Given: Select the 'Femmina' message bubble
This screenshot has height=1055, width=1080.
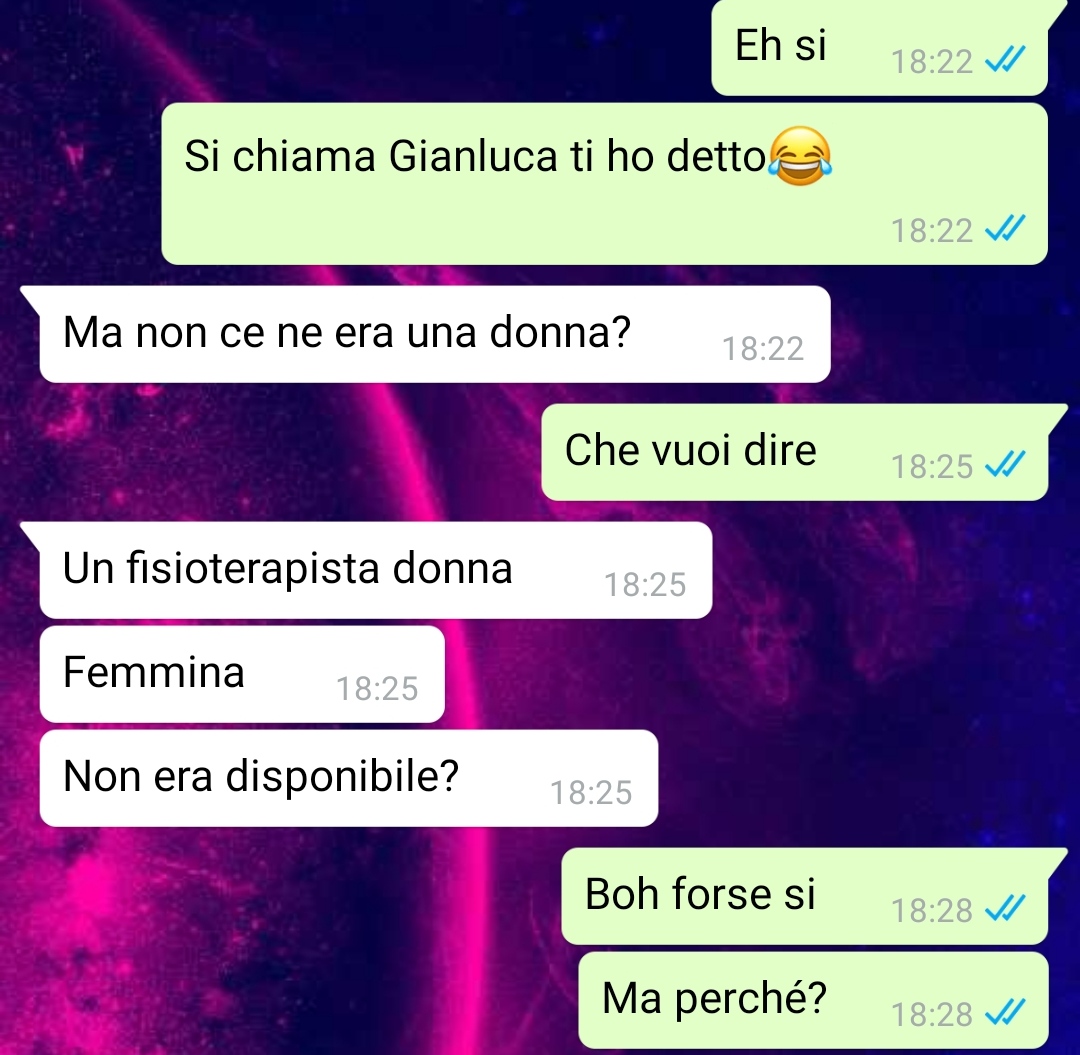Looking at the screenshot, I should click(x=242, y=674).
